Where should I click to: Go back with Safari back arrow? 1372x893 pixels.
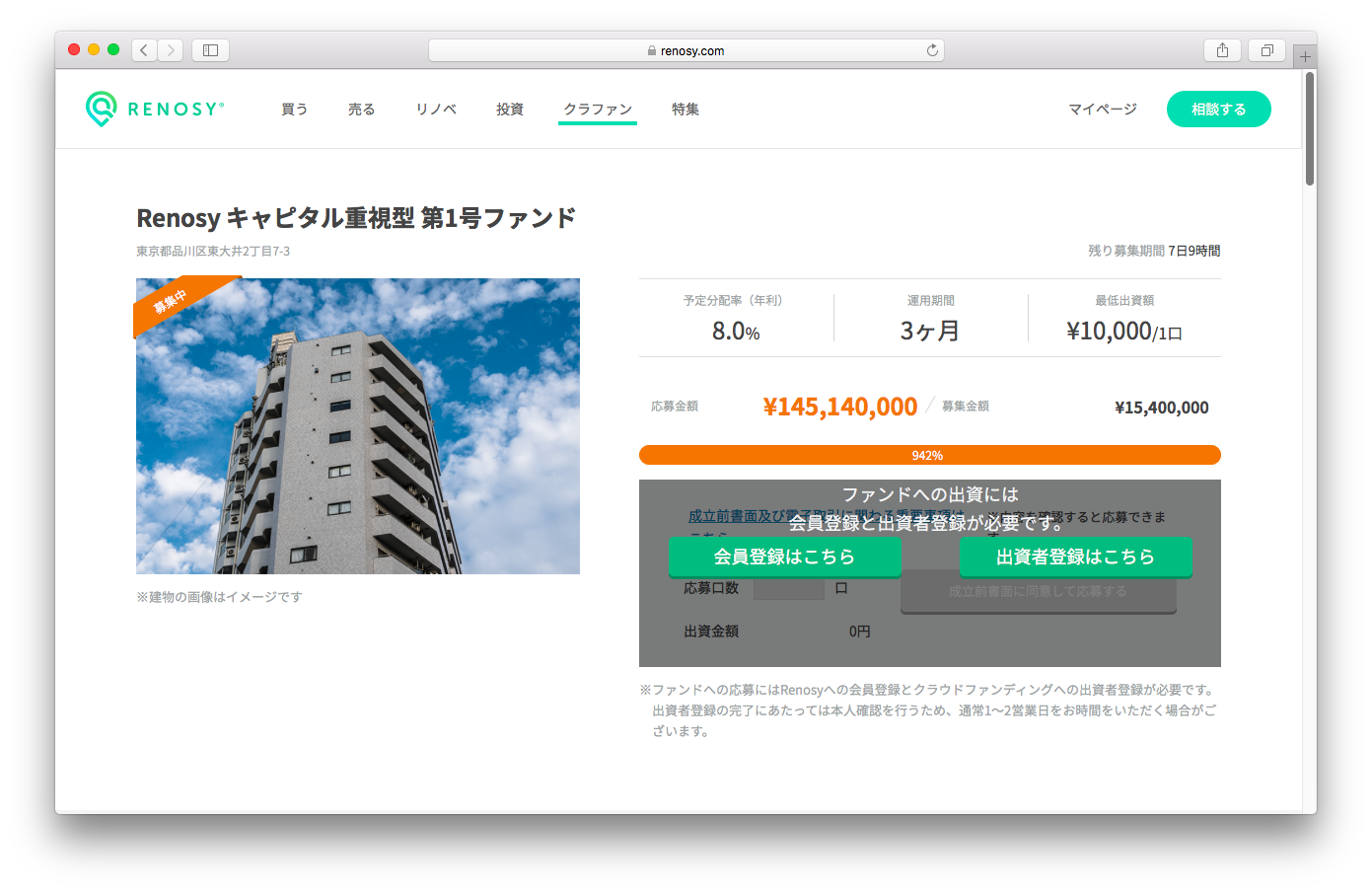pos(144,50)
